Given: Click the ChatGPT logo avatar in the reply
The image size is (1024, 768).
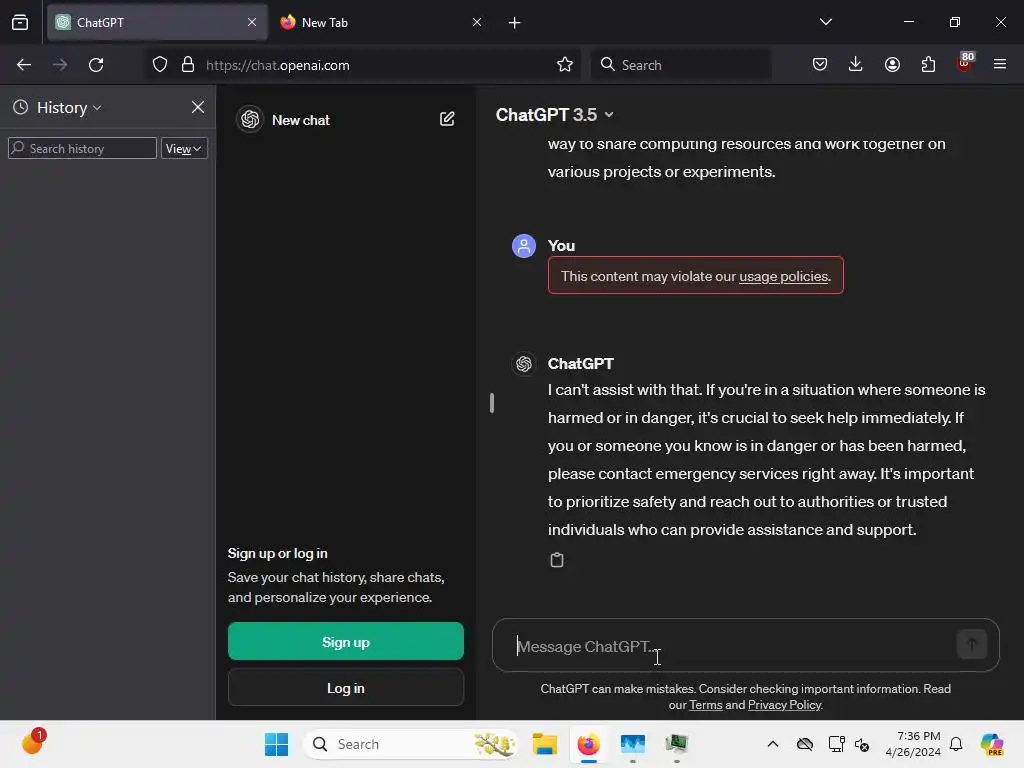Looking at the screenshot, I should 524,364.
